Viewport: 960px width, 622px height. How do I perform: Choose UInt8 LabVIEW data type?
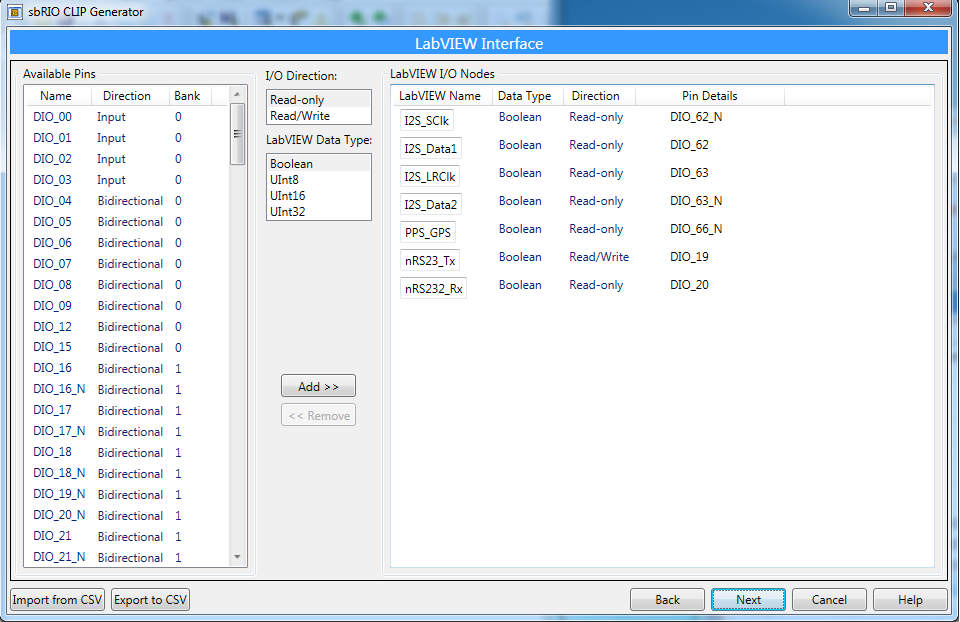tap(318, 179)
